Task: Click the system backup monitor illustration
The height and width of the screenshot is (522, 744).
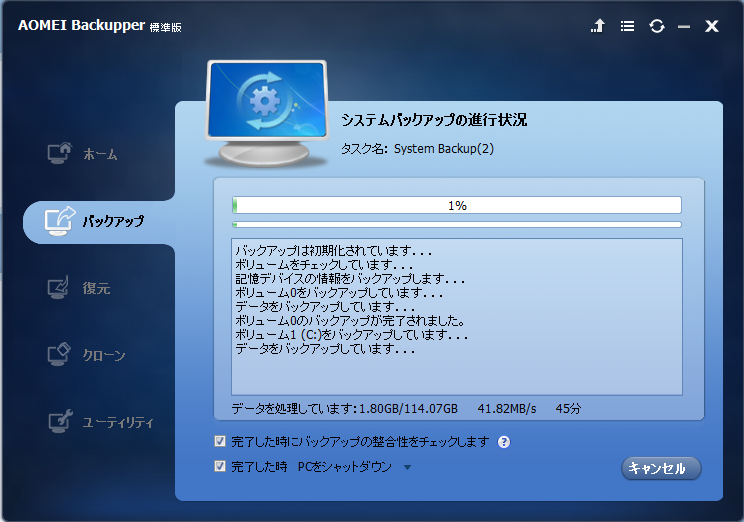Action: [267, 113]
